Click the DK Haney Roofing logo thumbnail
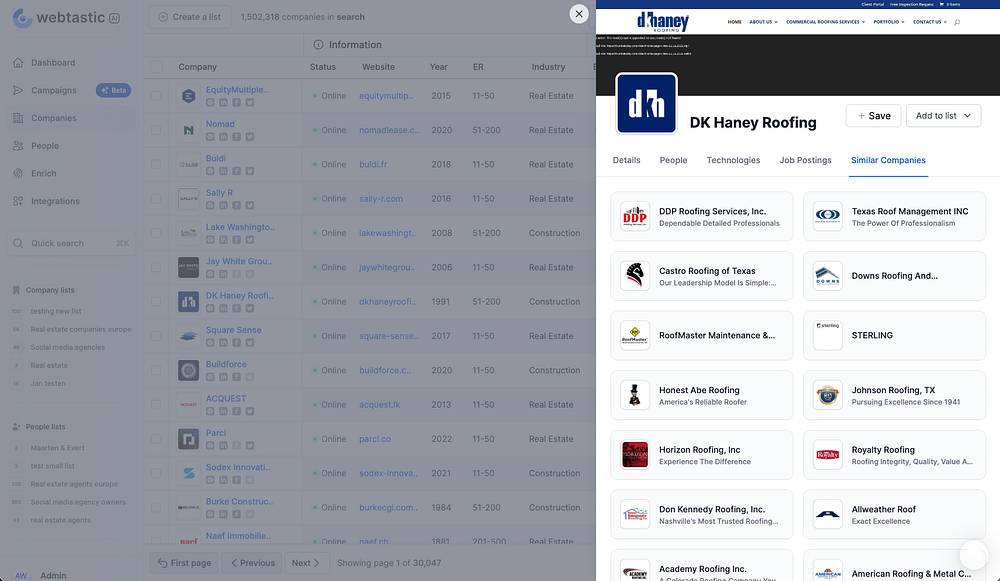 (x=646, y=103)
